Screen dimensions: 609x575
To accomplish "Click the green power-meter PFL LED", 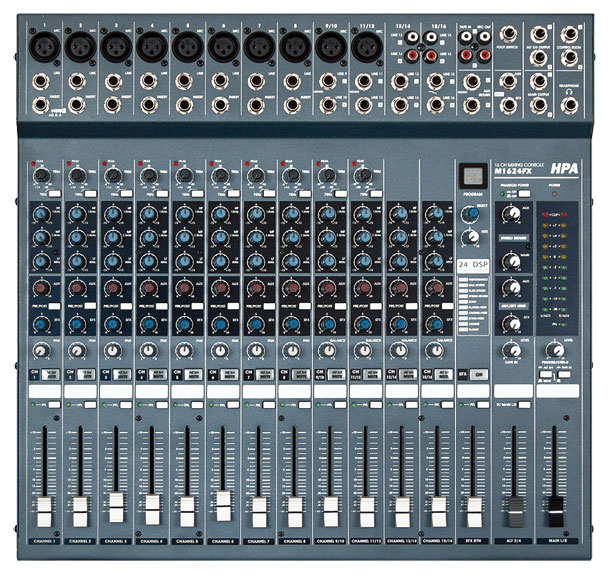I will (564, 324).
